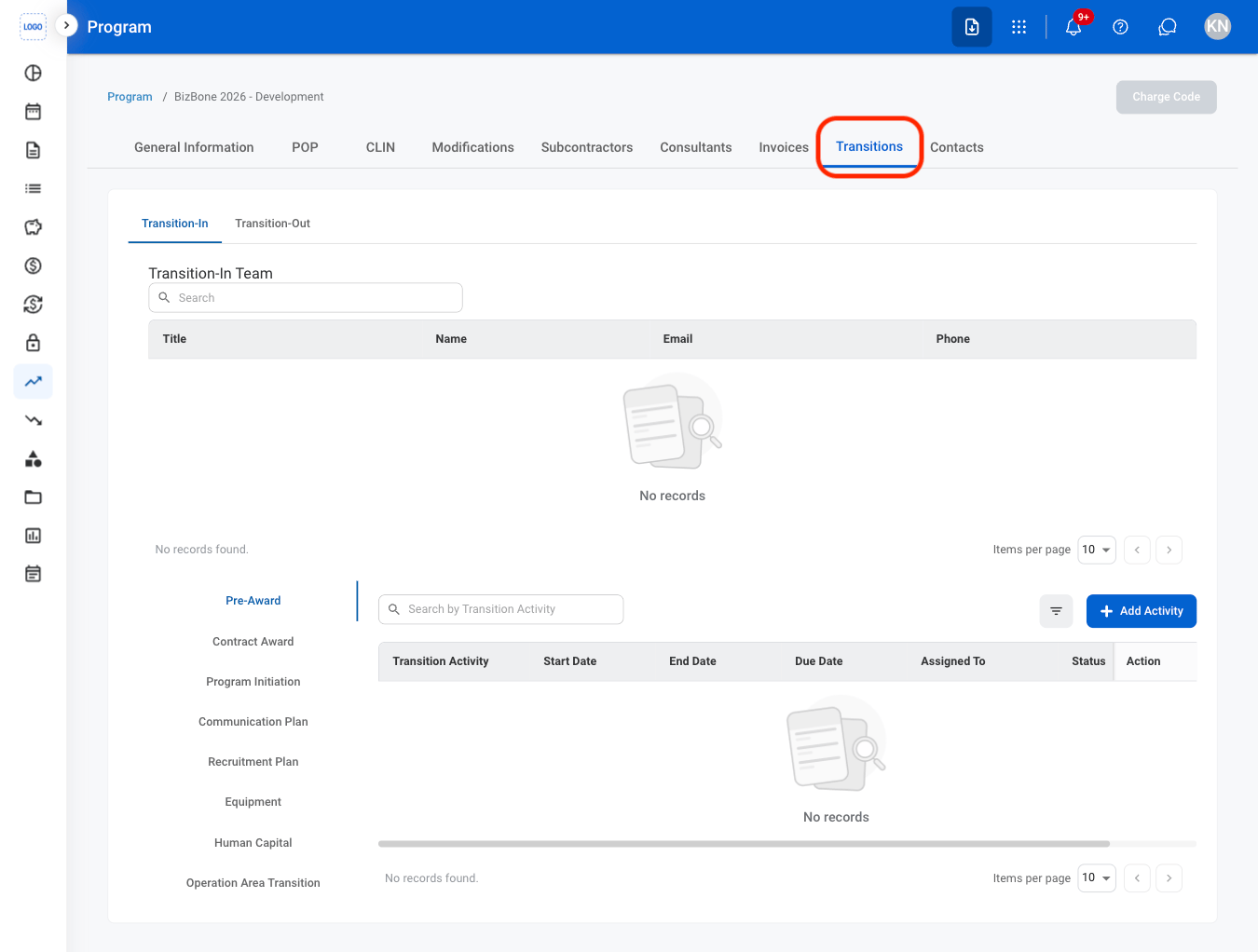The height and width of the screenshot is (952, 1258).
Task: Click the document page sidebar icon
Action: tap(33, 150)
